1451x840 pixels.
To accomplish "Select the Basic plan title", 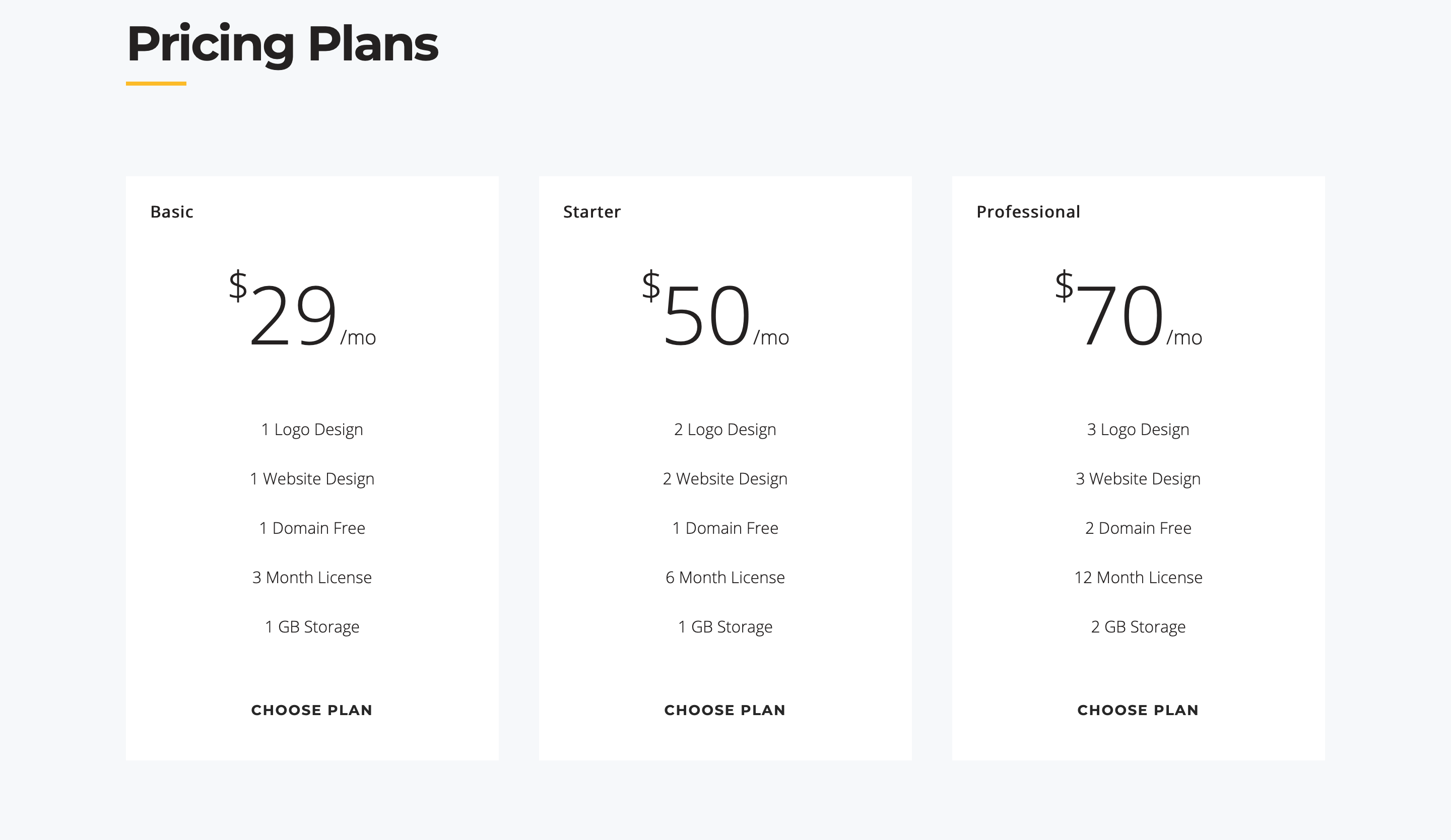I will (172, 212).
